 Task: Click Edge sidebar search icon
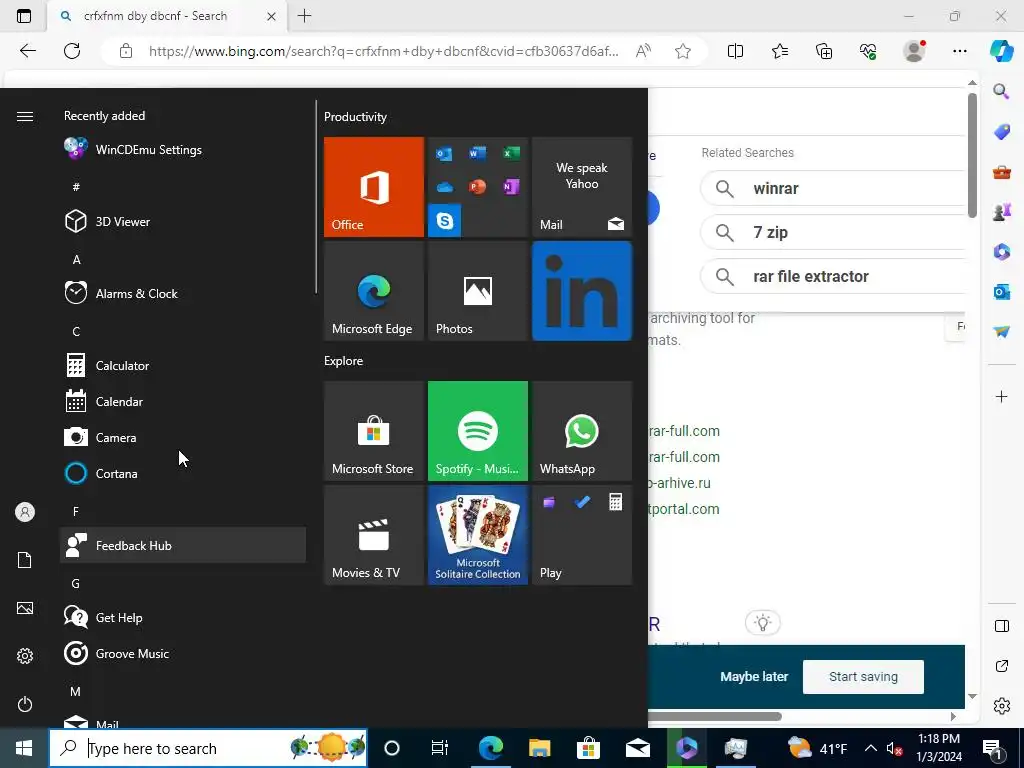click(1001, 91)
